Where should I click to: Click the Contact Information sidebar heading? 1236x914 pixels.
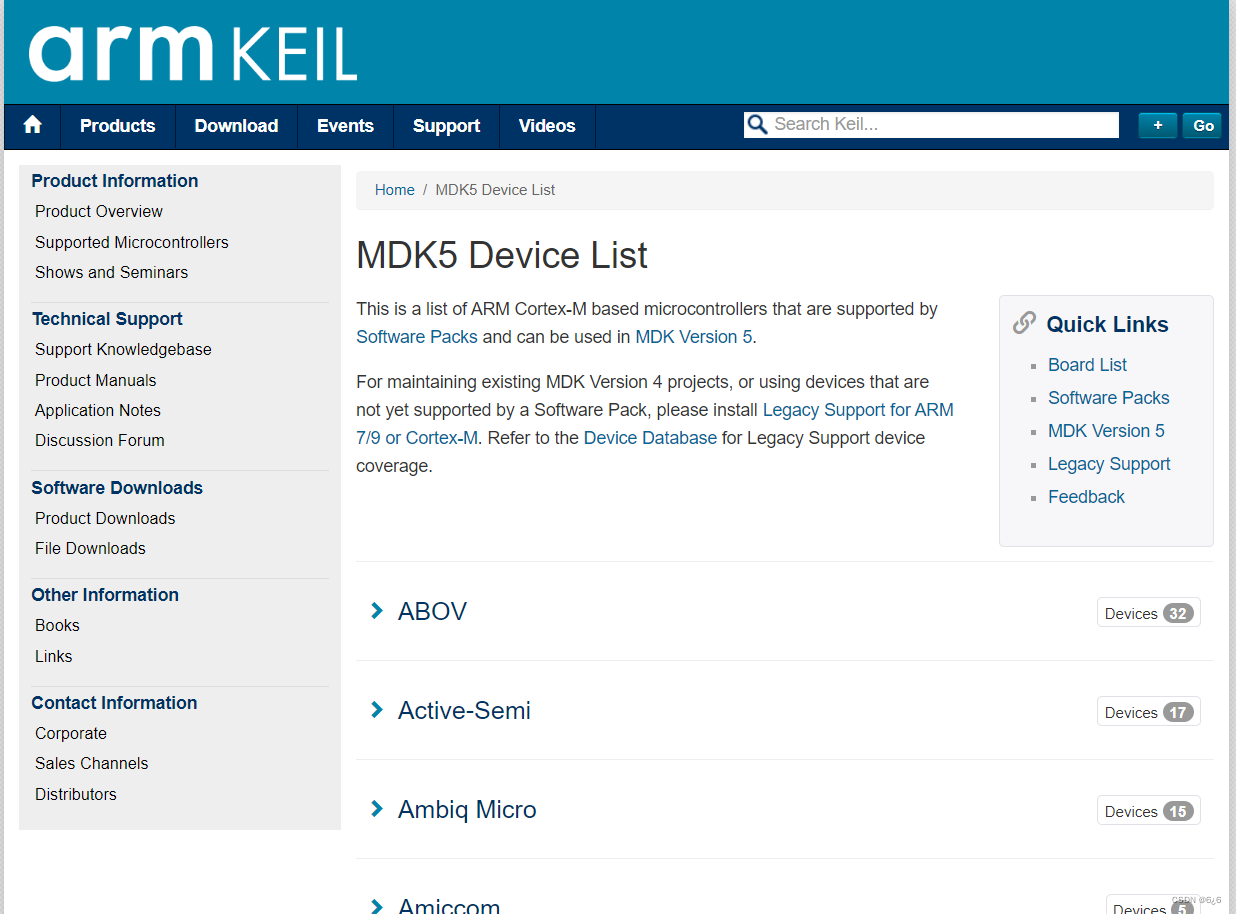point(114,703)
